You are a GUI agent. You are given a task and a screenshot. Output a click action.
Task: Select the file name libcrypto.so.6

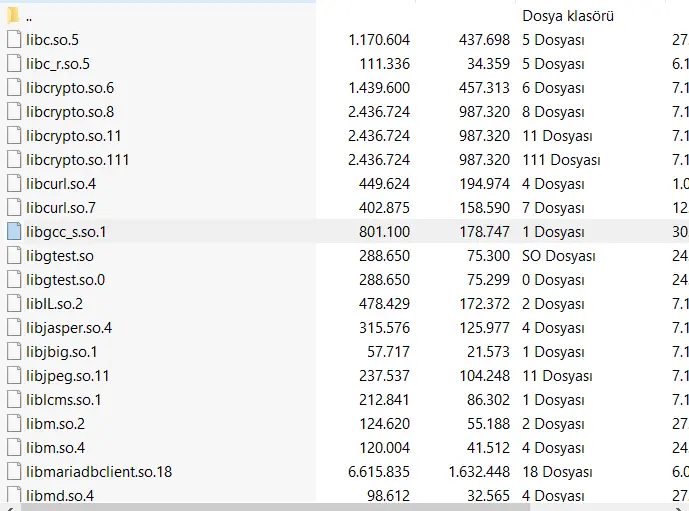click(70, 88)
